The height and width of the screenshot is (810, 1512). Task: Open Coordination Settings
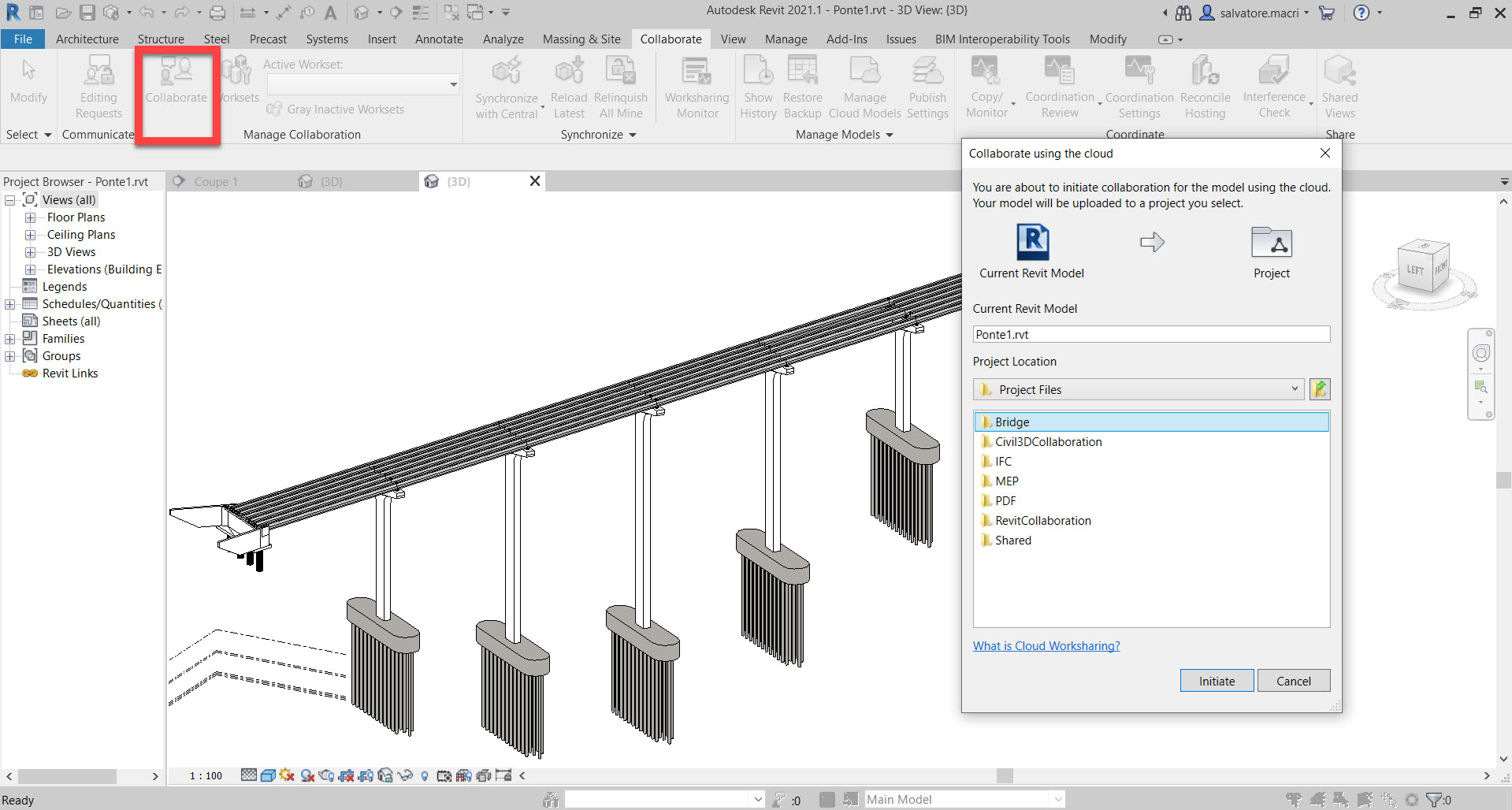(x=1139, y=87)
